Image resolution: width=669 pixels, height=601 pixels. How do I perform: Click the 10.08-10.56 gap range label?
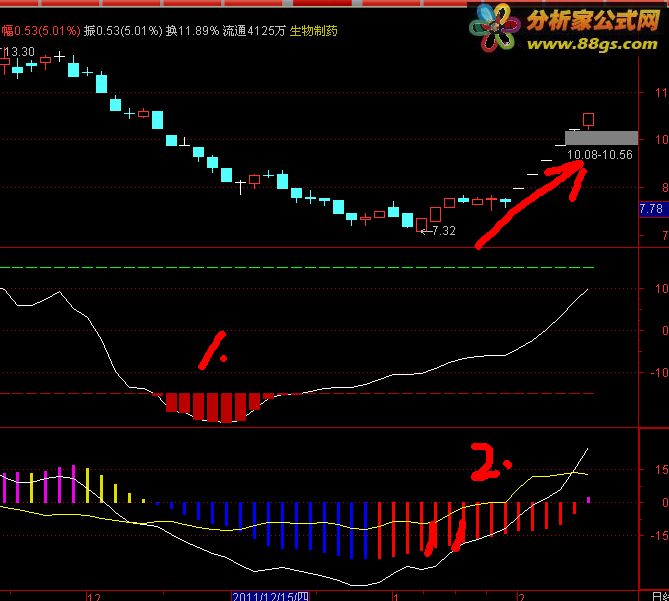[600, 155]
